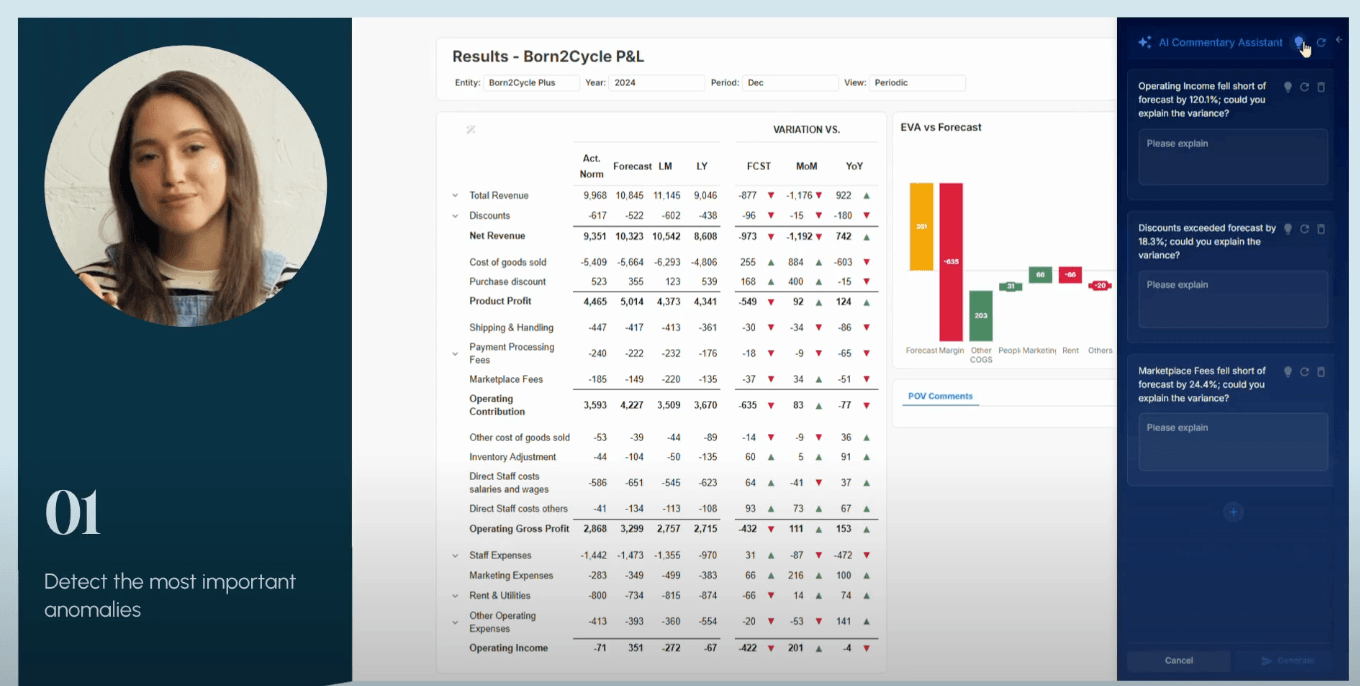This screenshot has height=686, width=1360.
Task: Click the lightbulb icon on the Operating Income question
Action: click(1288, 87)
